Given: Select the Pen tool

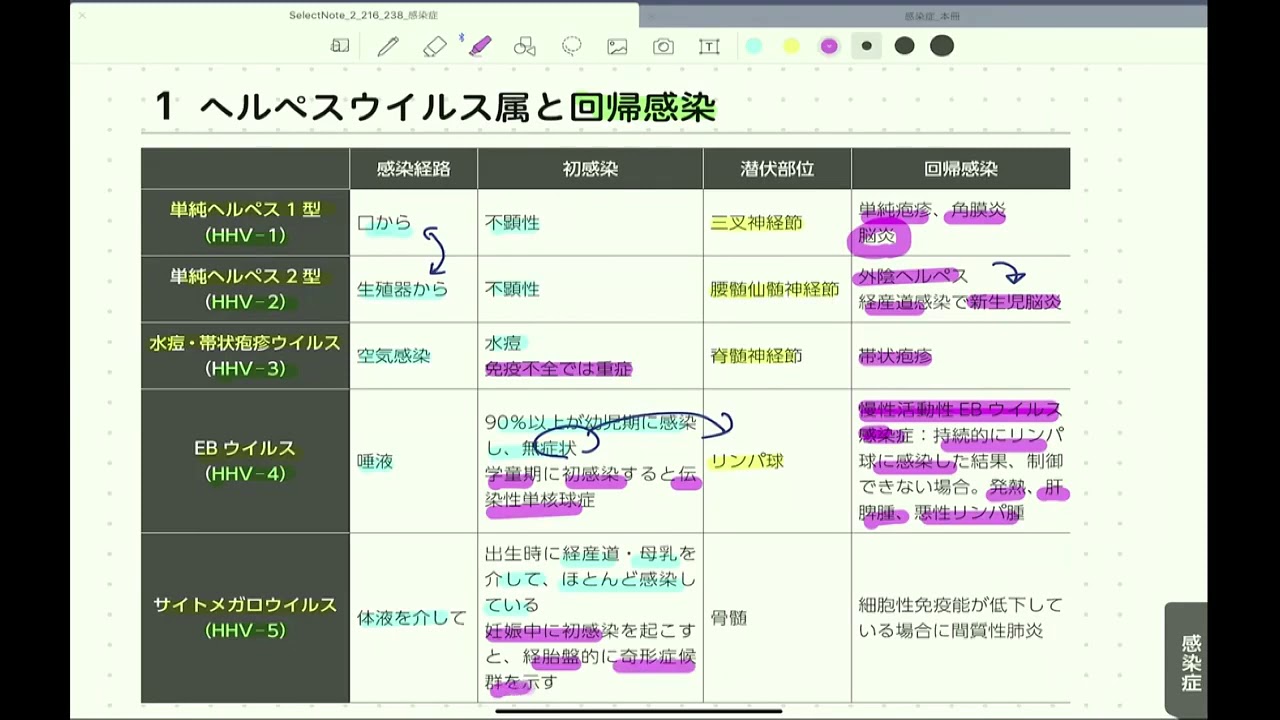Looking at the screenshot, I should [x=388, y=46].
